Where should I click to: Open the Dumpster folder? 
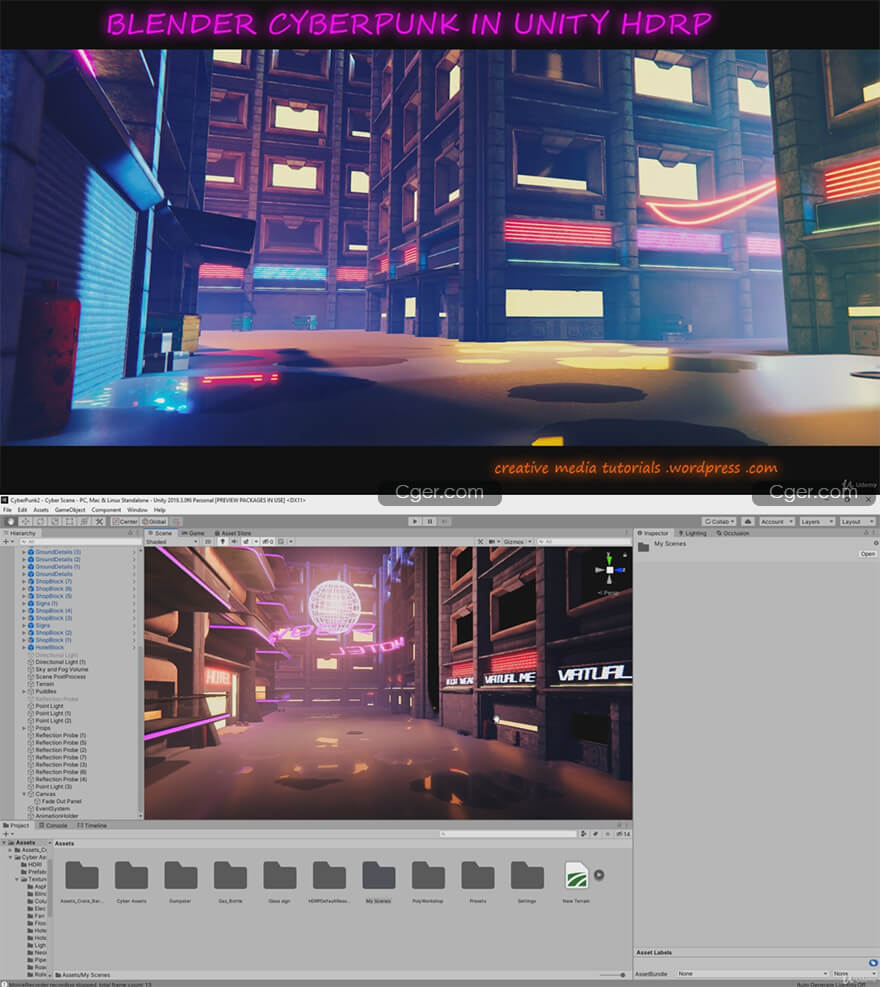[180, 882]
